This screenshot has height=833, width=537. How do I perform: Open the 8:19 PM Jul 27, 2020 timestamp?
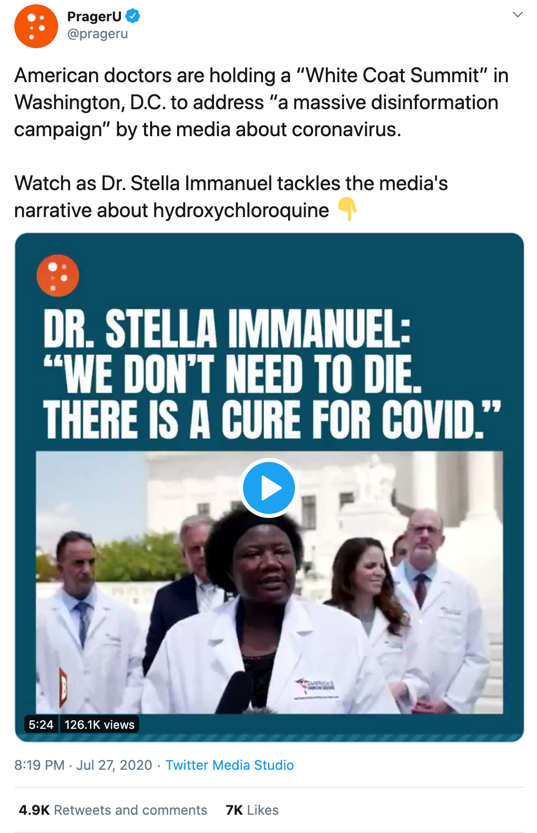point(83,765)
